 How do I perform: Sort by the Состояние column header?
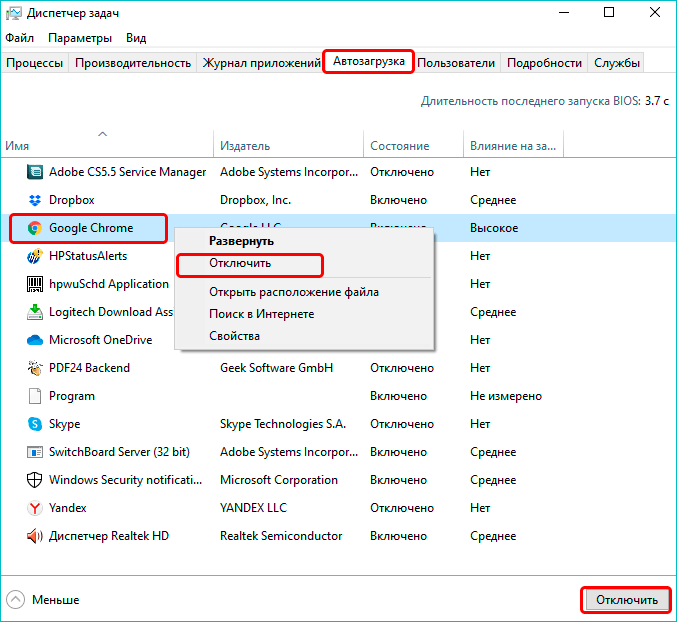[x=413, y=146]
